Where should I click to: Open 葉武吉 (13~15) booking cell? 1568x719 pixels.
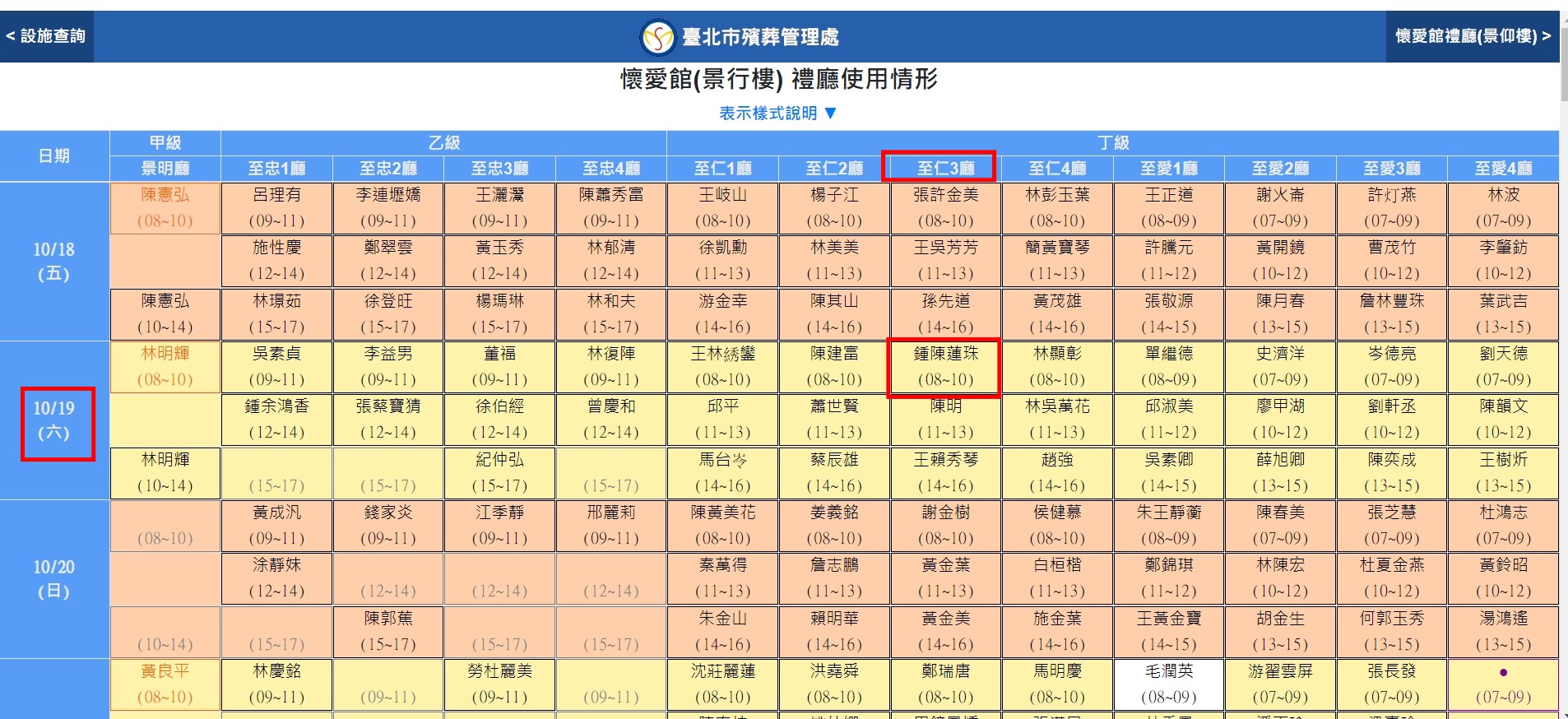click(x=1504, y=314)
